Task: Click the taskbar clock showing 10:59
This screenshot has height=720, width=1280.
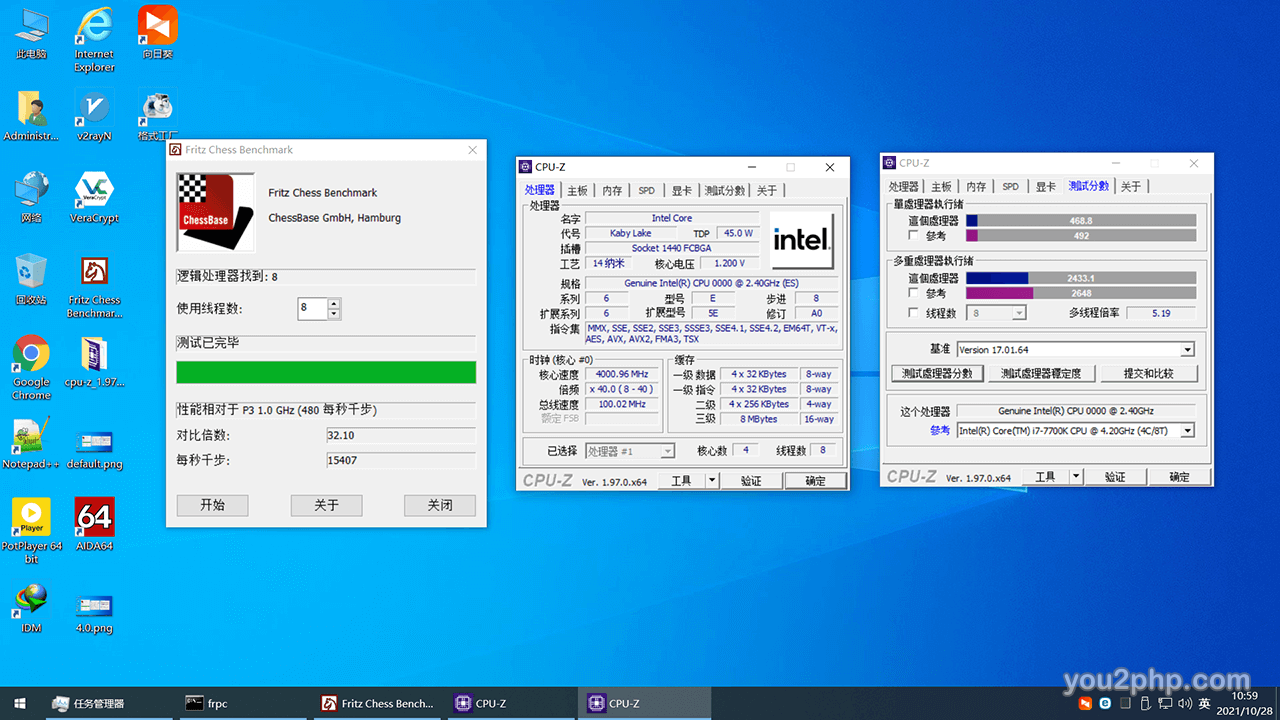Action: pos(1245,703)
